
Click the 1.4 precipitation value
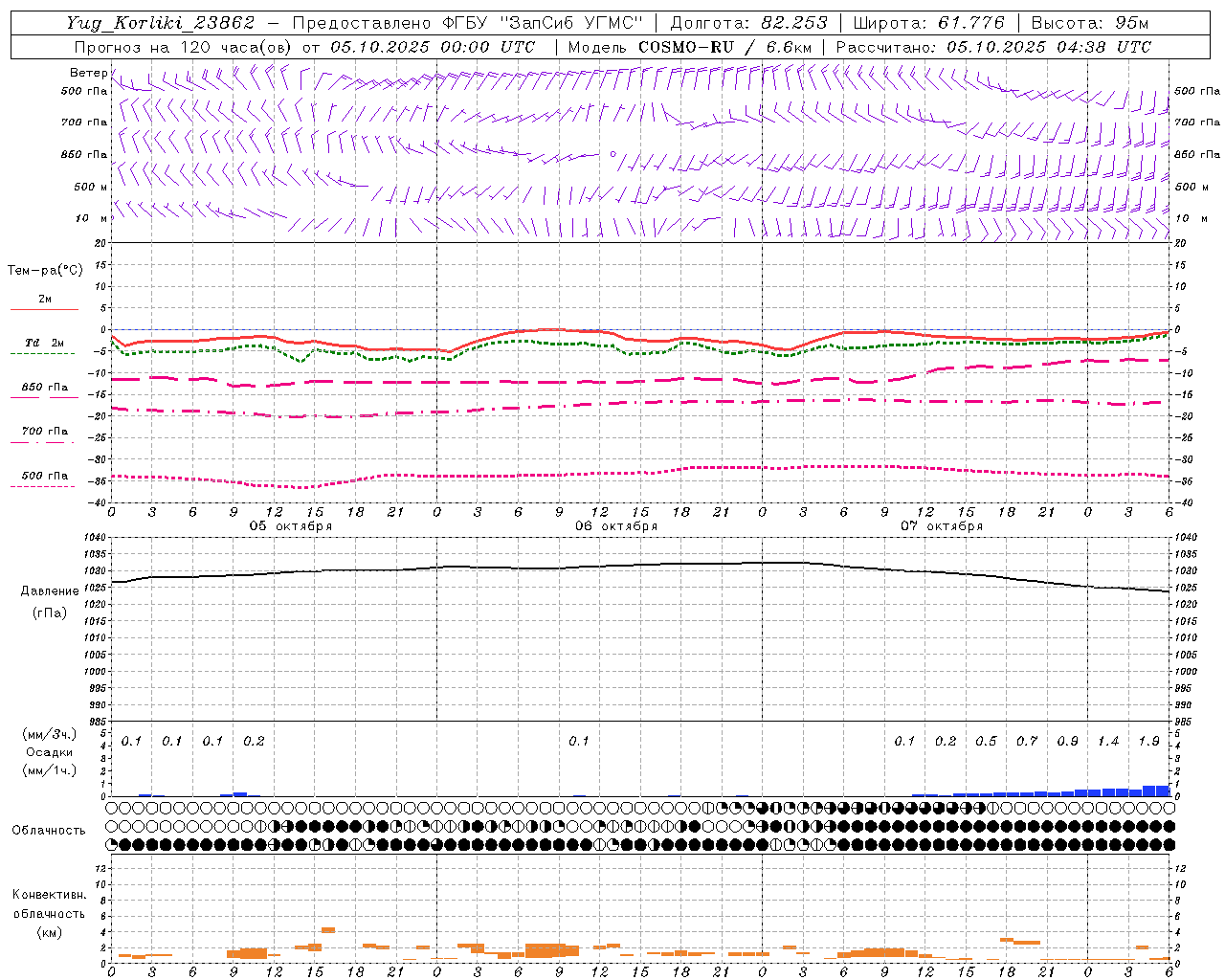(x=1108, y=741)
